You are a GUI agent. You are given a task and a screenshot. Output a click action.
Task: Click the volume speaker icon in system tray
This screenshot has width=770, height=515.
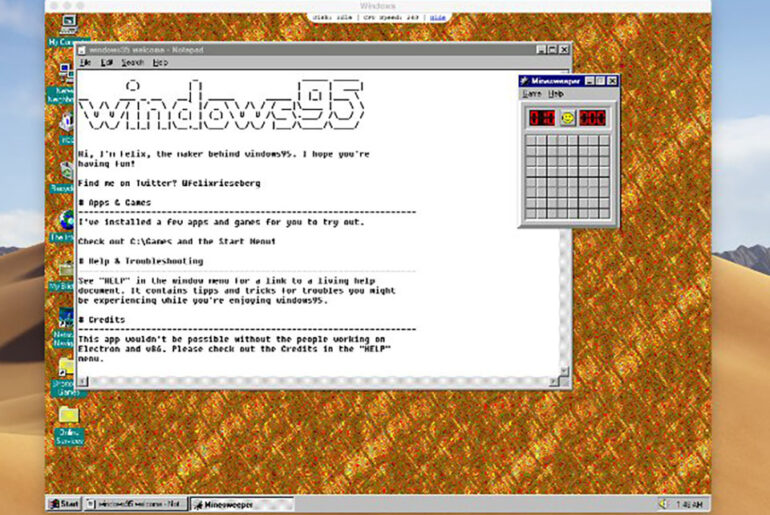pos(662,503)
